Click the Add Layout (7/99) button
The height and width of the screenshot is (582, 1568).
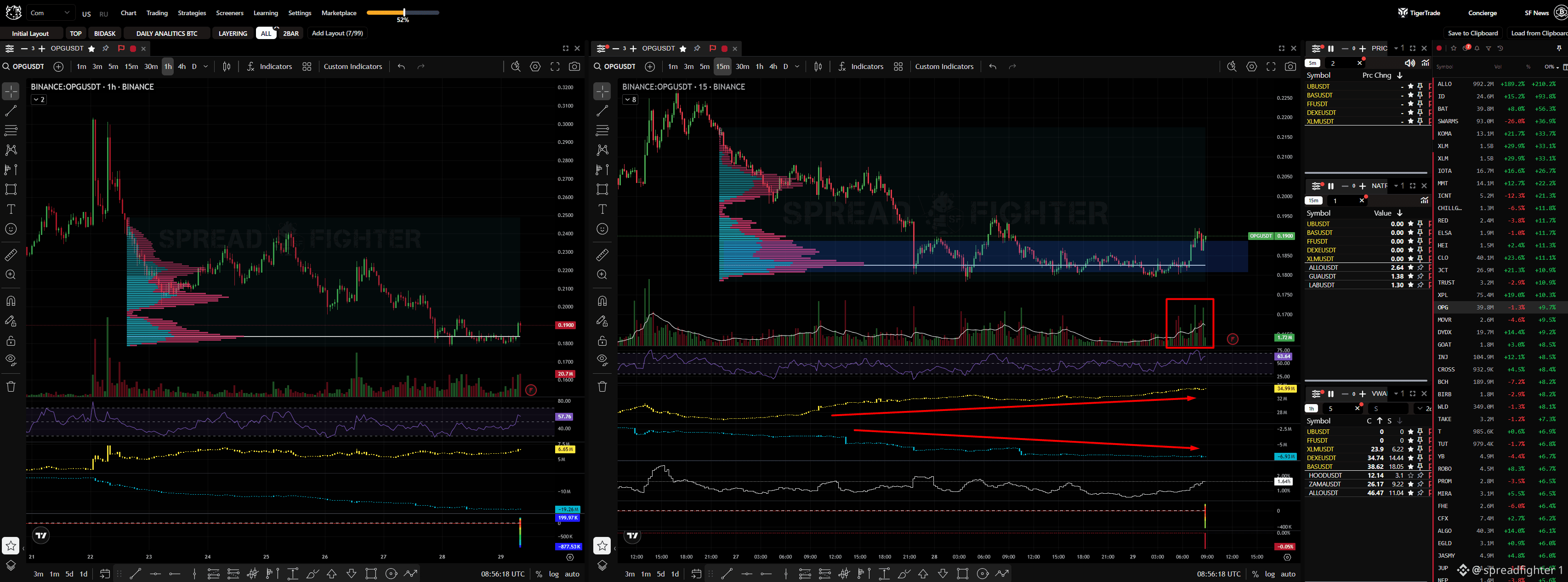pos(337,33)
